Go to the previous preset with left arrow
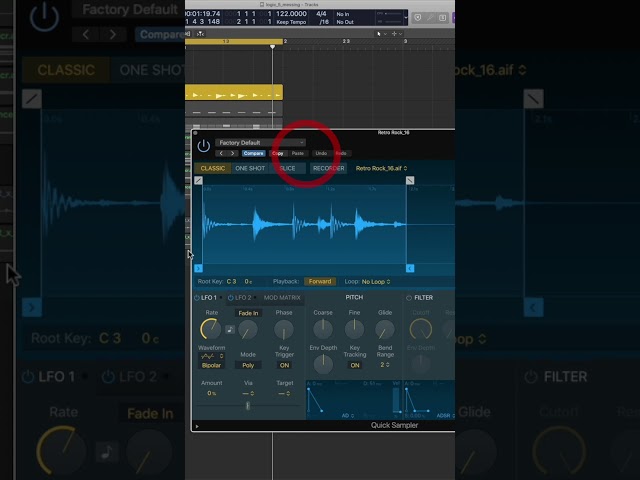The width and height of the screenshot is (640, 480). point(221,153)
